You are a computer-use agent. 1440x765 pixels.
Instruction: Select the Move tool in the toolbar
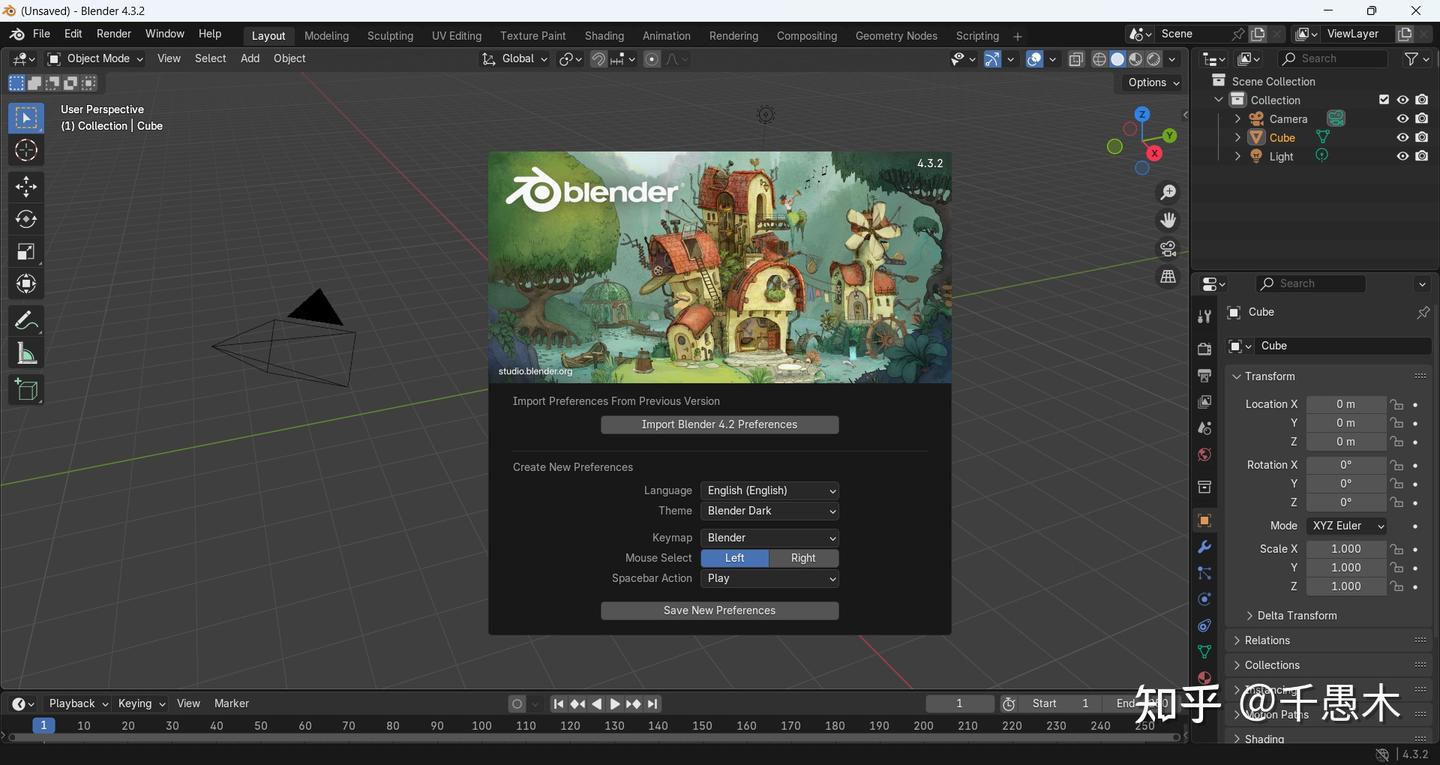pos(26,185)
